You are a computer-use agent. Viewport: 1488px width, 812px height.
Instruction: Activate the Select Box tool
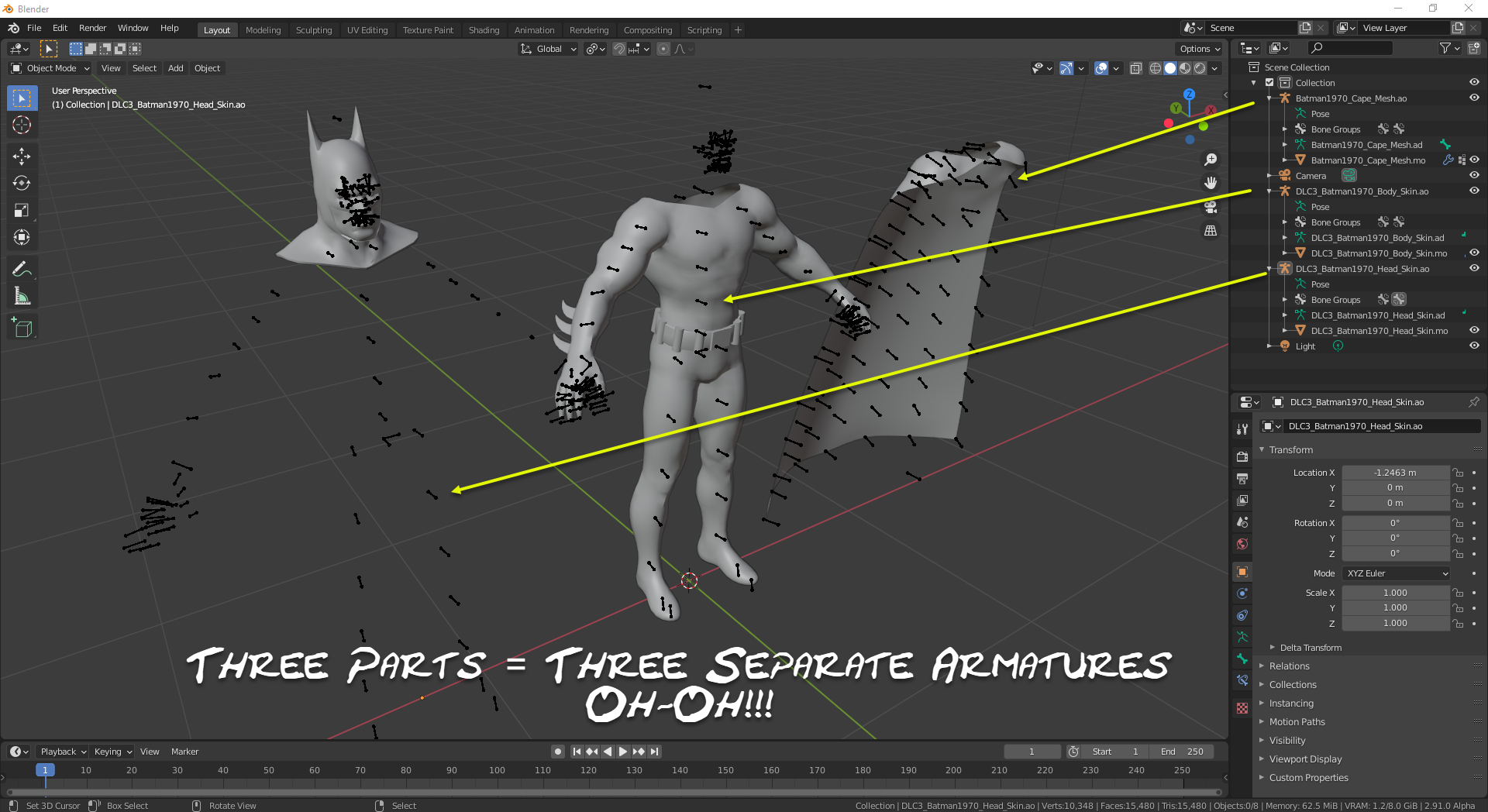tap(22, 98)
